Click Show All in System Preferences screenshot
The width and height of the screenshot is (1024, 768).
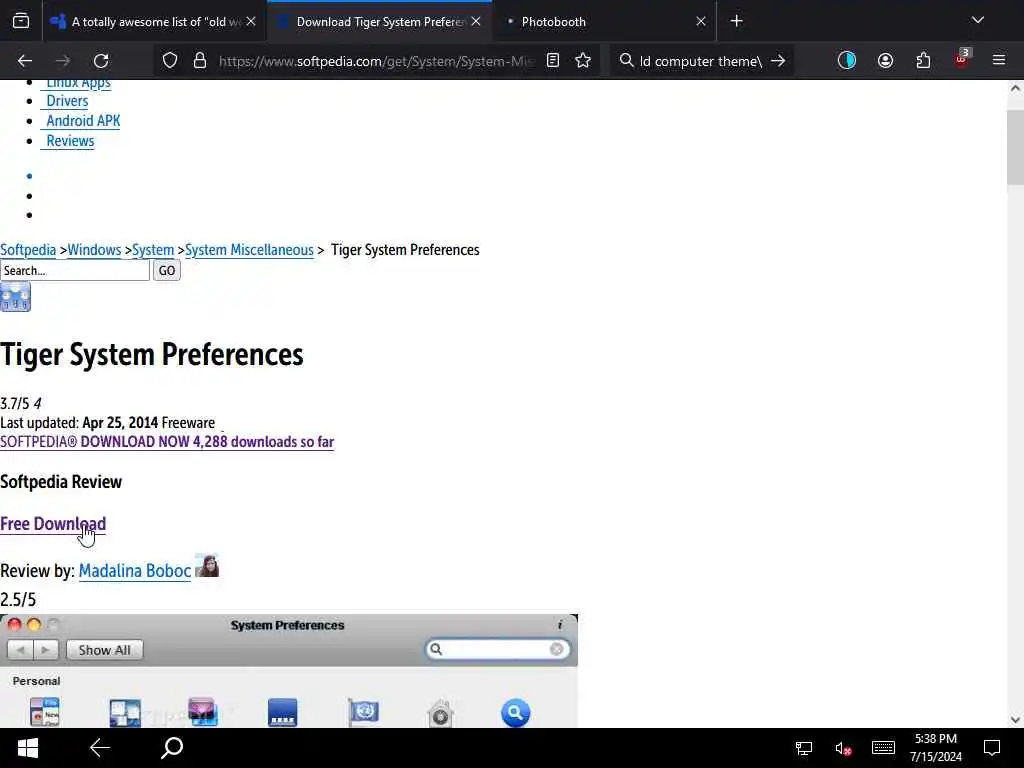coord(104,650)
